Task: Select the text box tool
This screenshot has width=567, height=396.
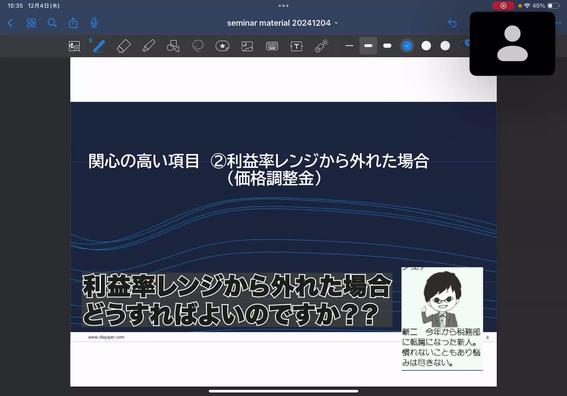Action: pyautogui.click(x=297, y=46)
